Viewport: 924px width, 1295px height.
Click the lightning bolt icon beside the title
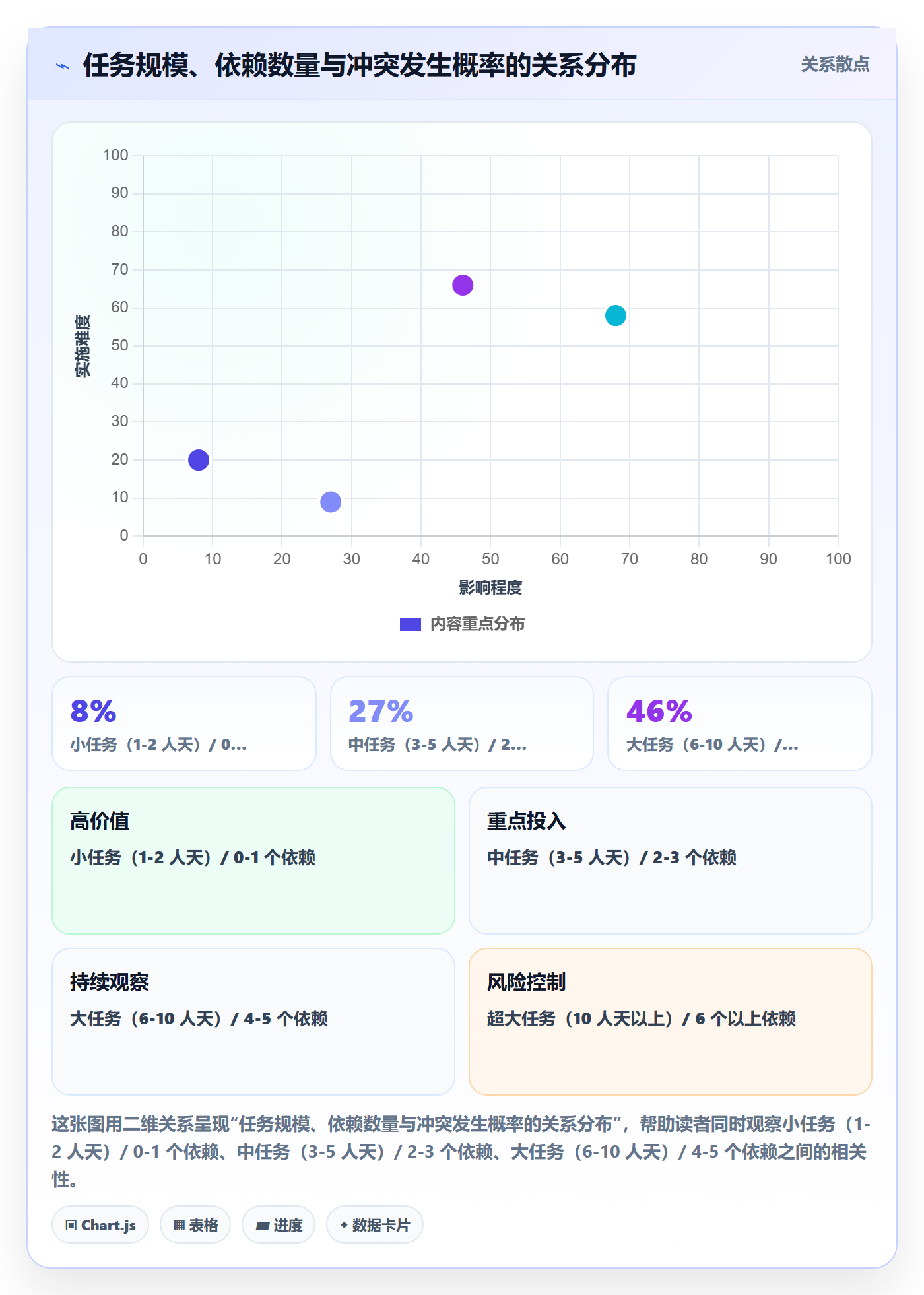click(63, 66)
